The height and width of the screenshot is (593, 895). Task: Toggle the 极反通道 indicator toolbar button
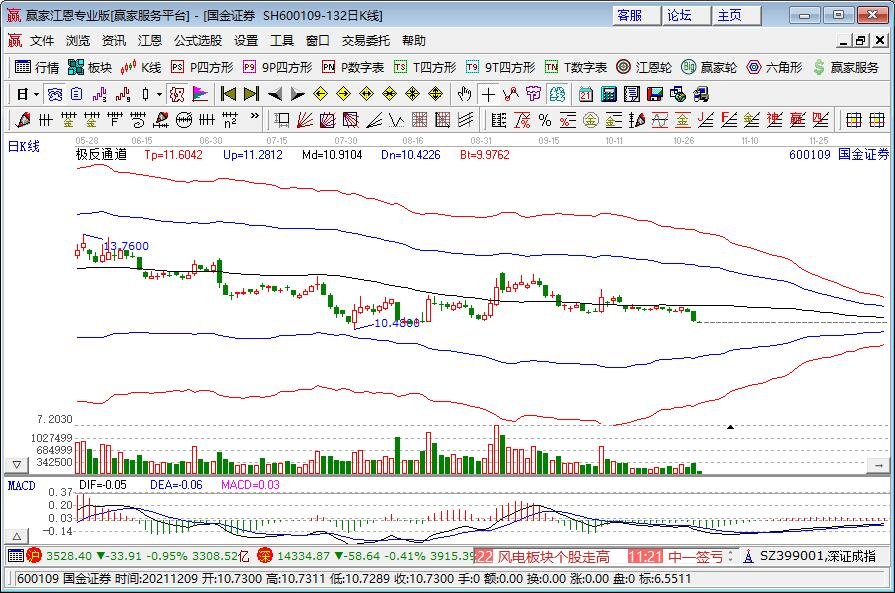coord(176,94)
